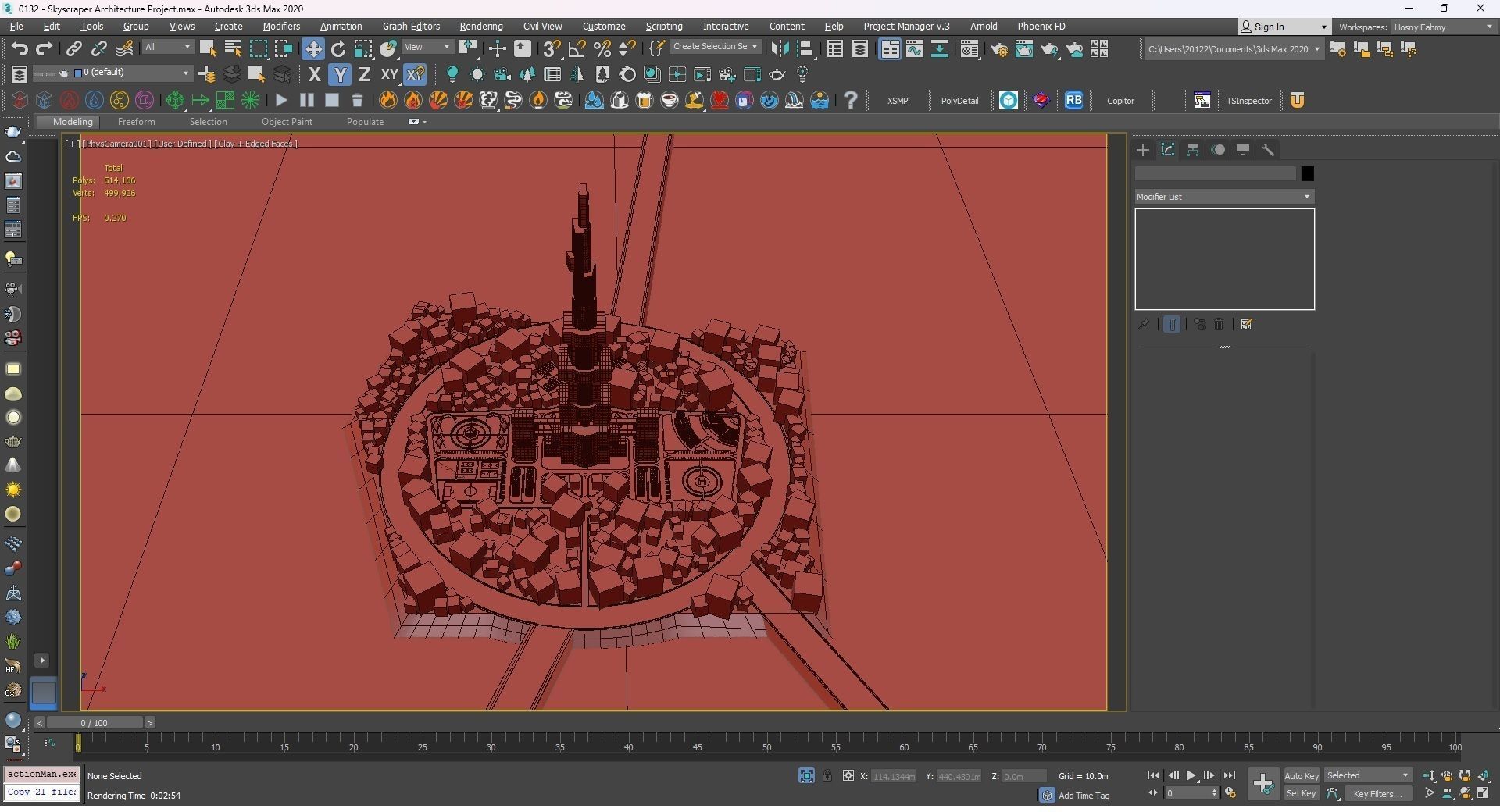Toggle the 3D Snaps button

(x=552, y=49)
